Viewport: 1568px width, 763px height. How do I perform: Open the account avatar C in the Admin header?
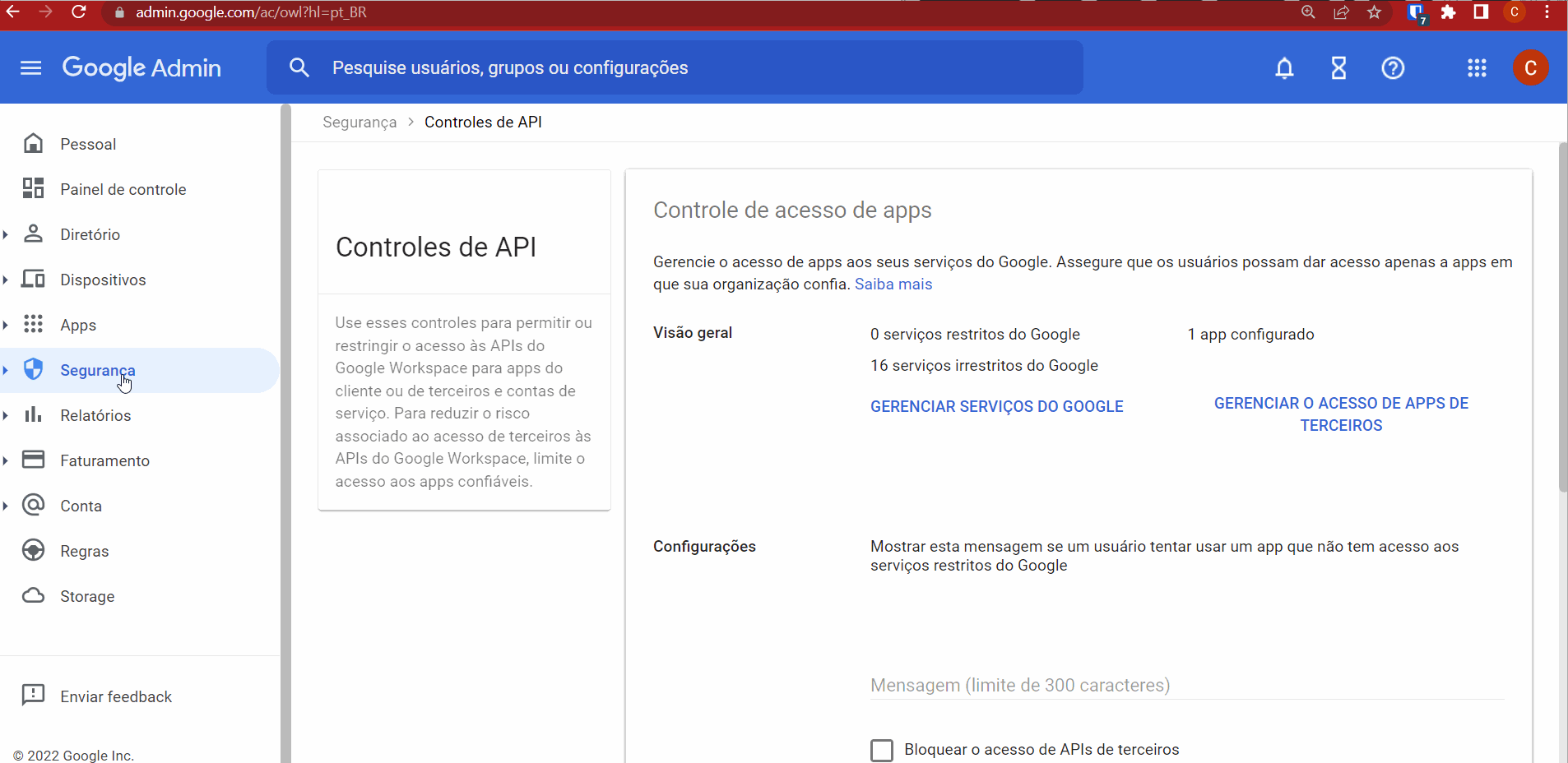click(1530, 68)
